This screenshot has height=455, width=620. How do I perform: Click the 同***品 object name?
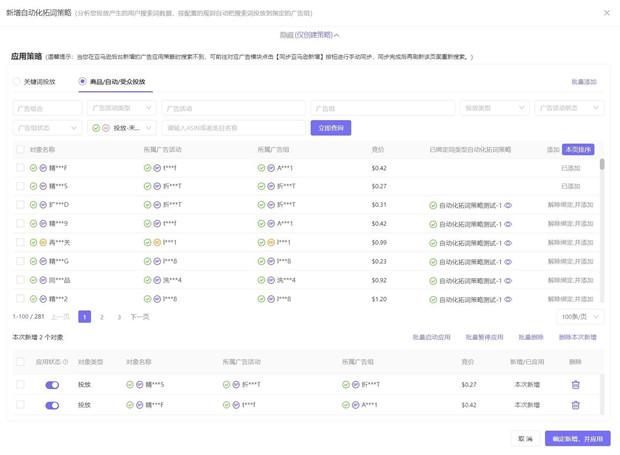pos(59,280)
